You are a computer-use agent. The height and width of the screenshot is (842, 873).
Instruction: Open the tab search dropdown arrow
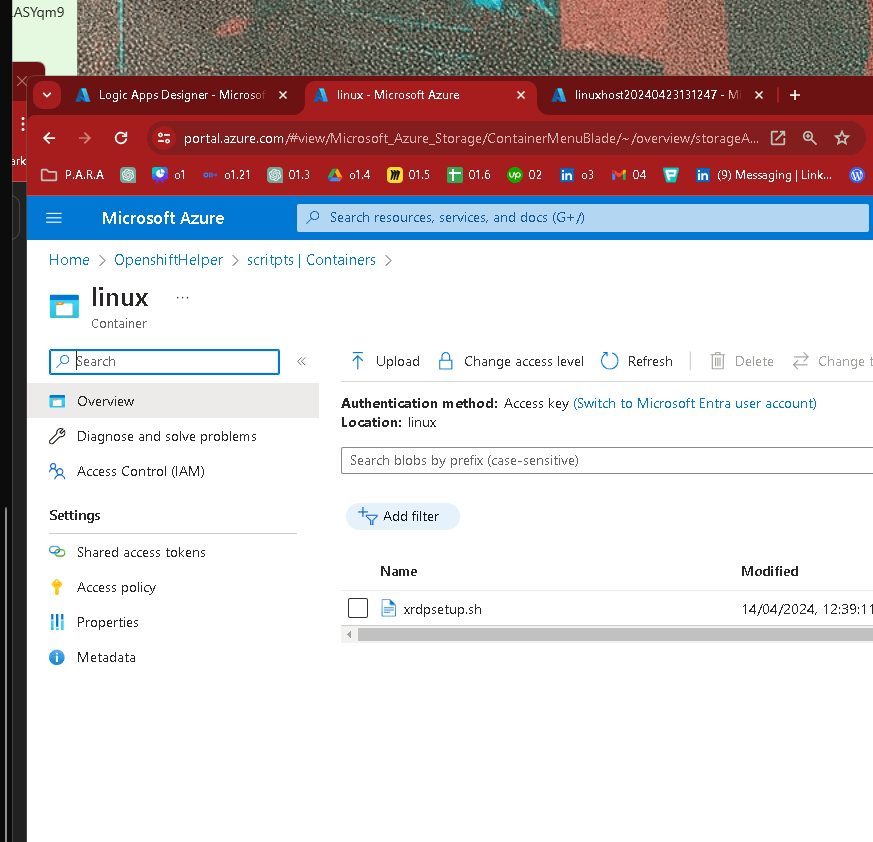47,95
